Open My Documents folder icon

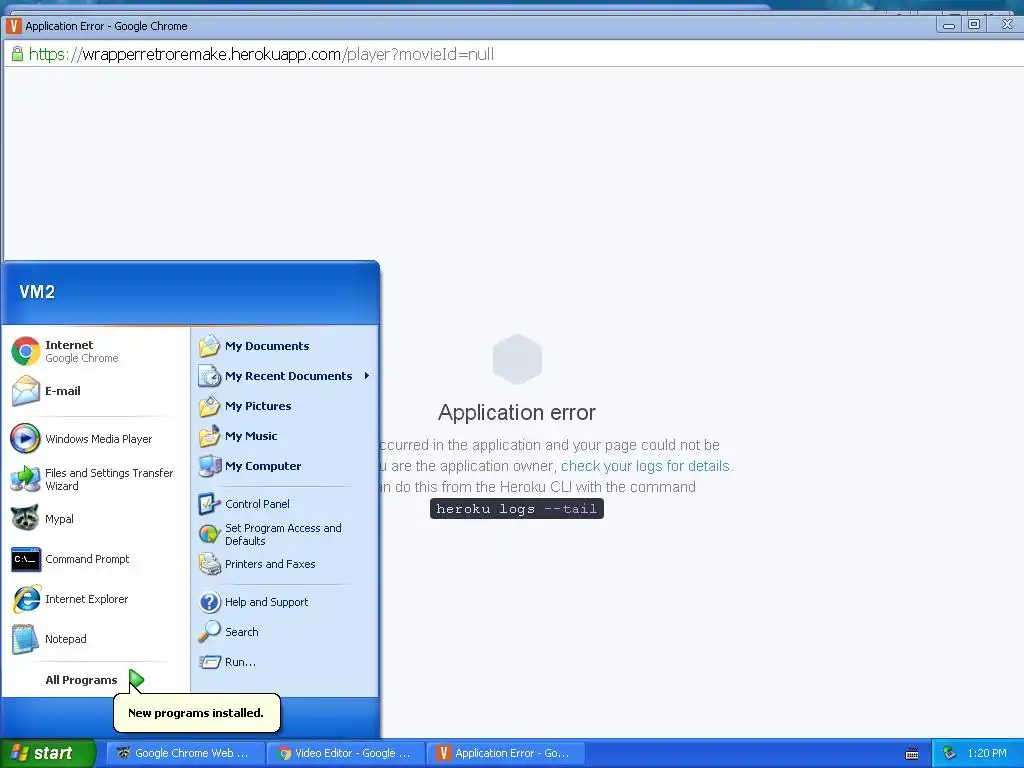click(x=210, y=345)
